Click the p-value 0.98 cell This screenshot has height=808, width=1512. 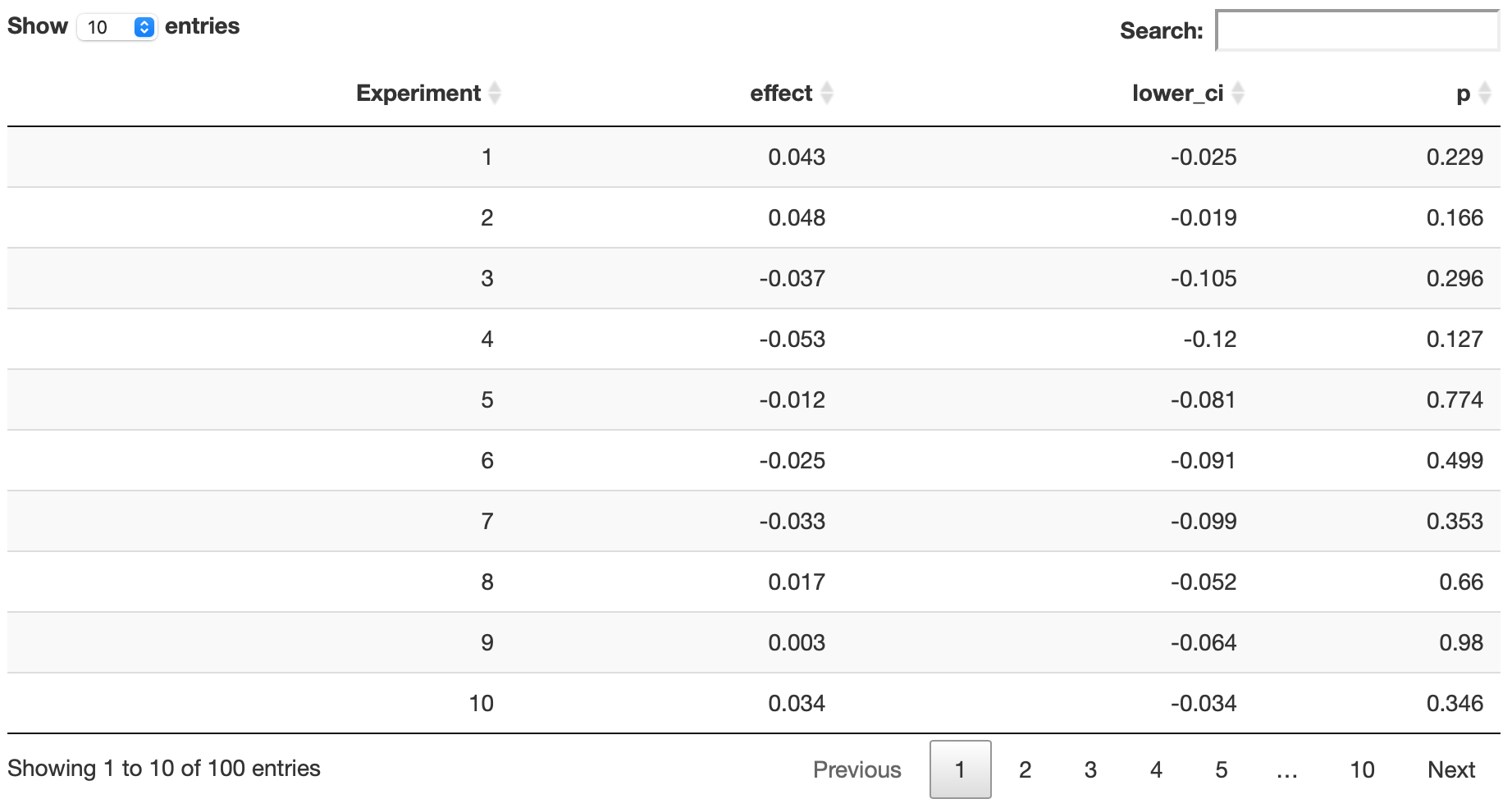(x=1460, y=643)
